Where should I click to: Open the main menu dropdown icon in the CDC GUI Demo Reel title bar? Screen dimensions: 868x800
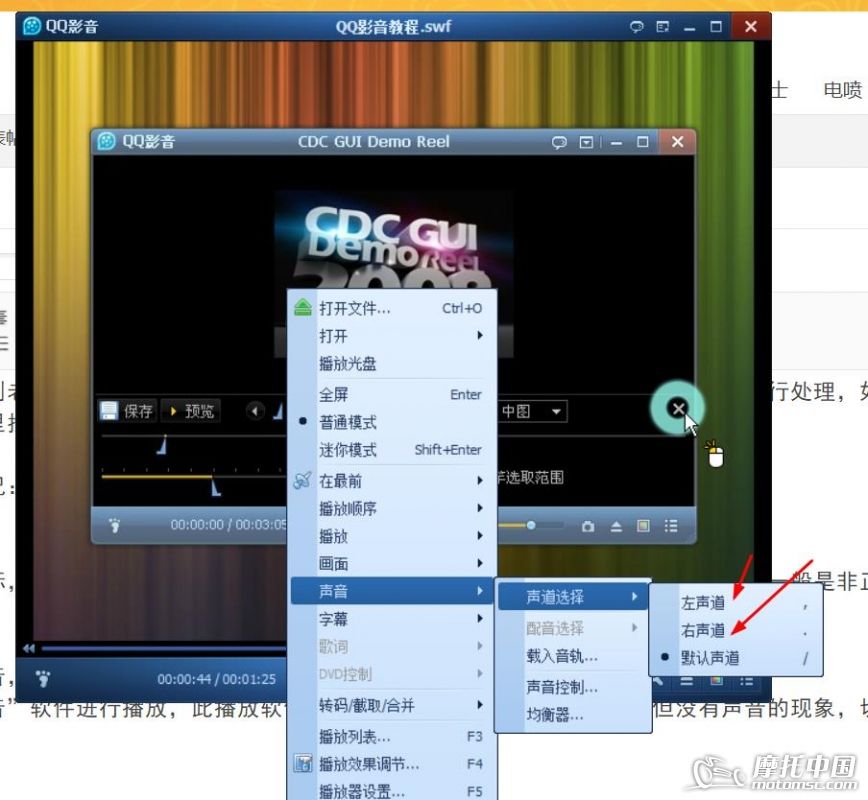(586, 143)
